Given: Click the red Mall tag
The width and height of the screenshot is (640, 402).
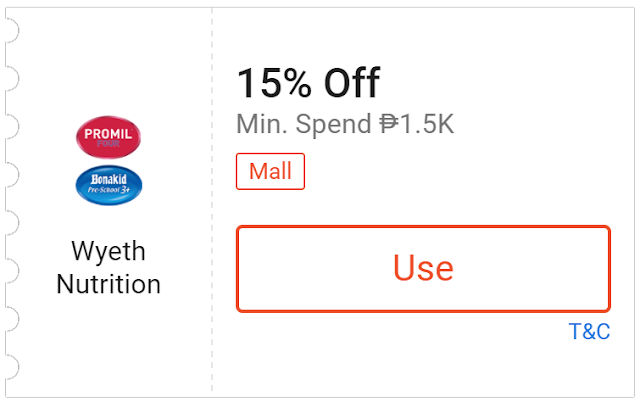Looking at the screenshot, I should (270, 171).
